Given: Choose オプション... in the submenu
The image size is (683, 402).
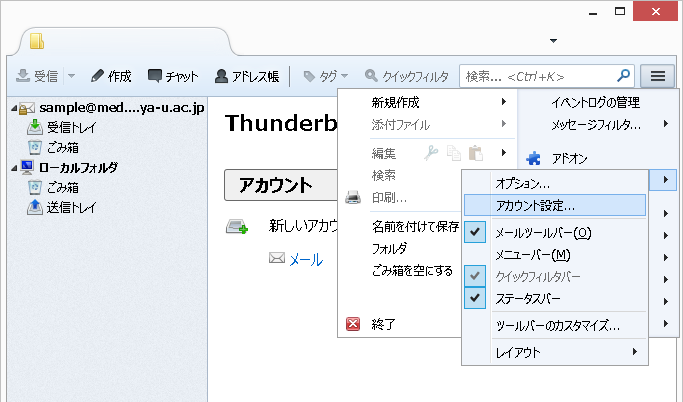Looking at the screenshot, I should [555, 183].
